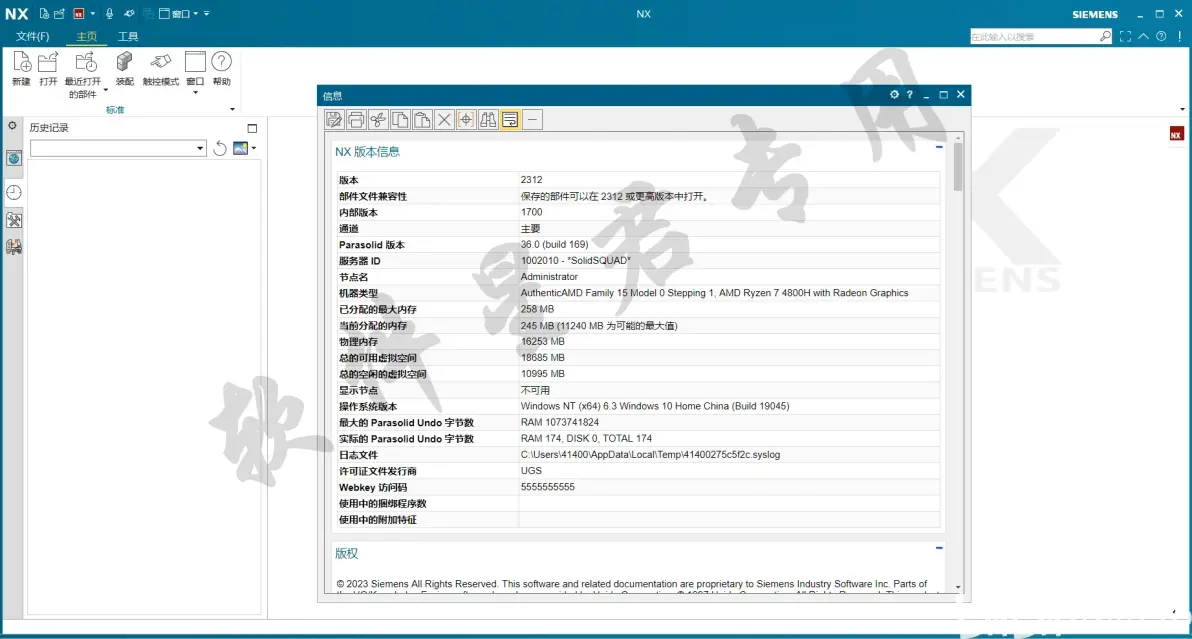
Task: Click the 窗口 ribbon button
Action: tap(195, 72)
